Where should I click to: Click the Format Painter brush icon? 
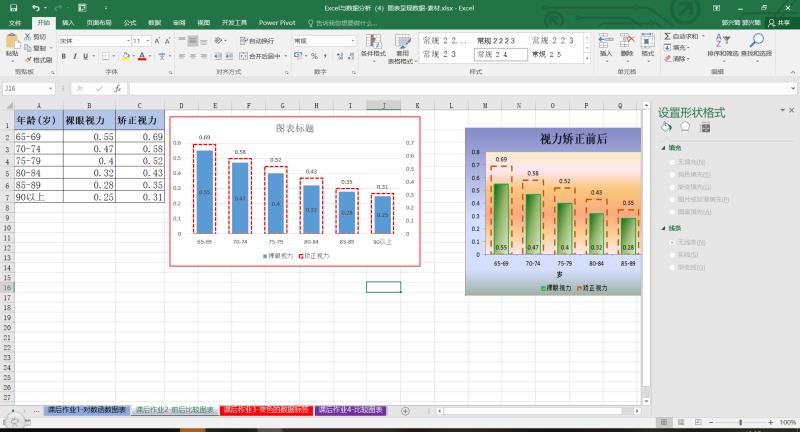(28, 60)
